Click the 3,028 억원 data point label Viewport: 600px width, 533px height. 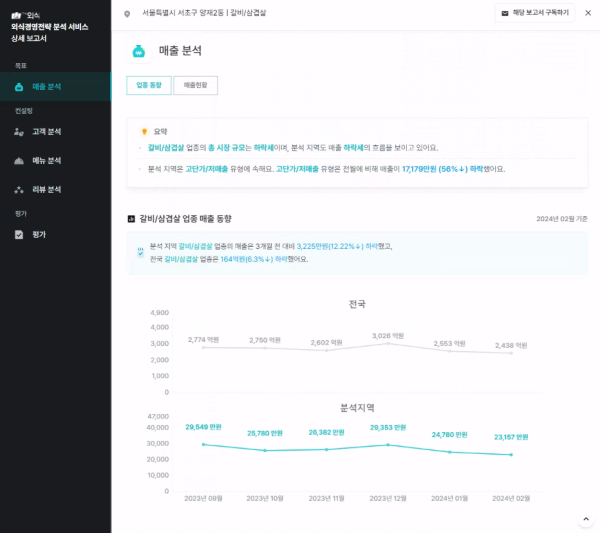388,336
